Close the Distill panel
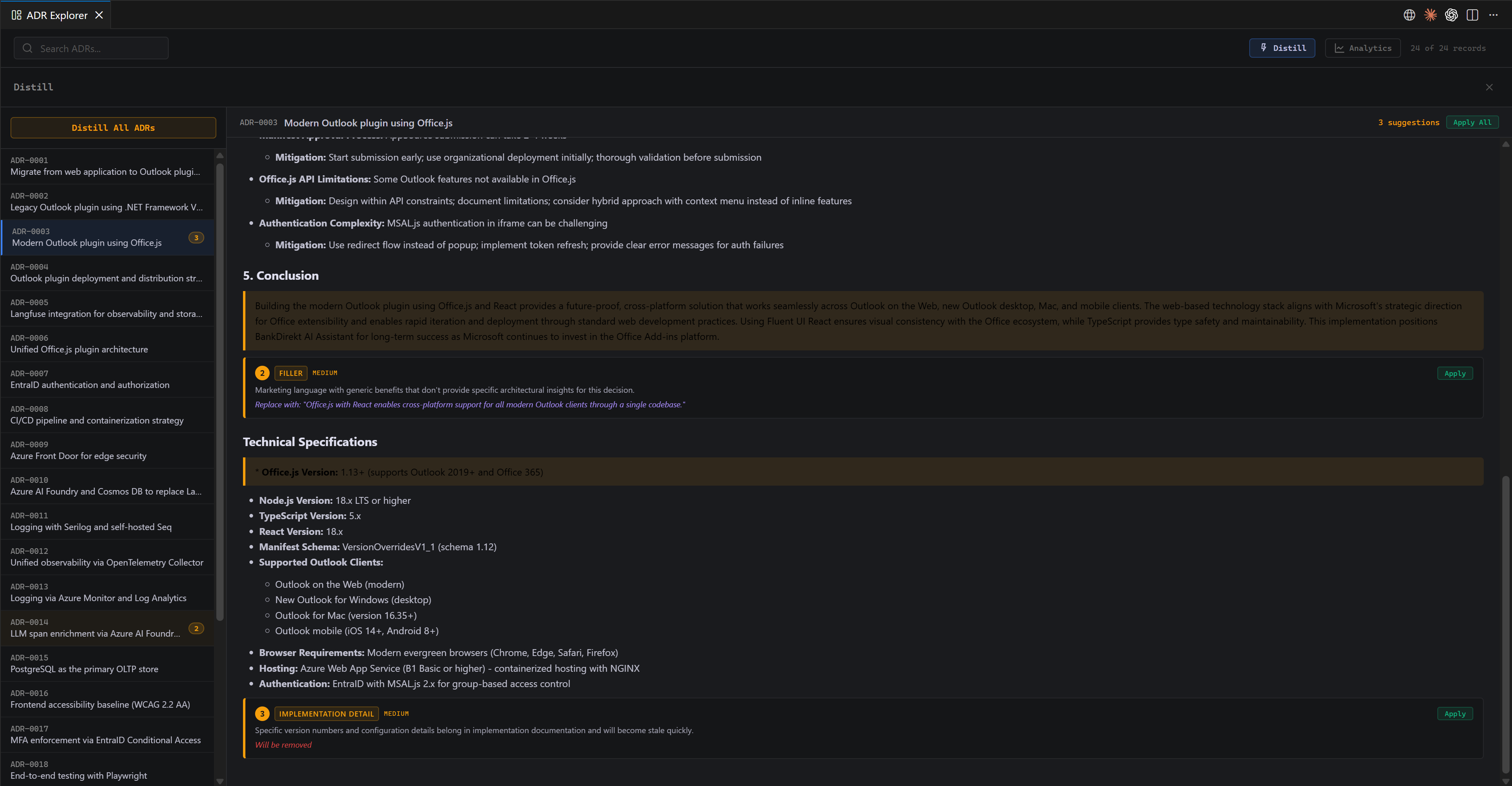The width and height of the screenshot is (1512, 786). [x=1489, y=88]
